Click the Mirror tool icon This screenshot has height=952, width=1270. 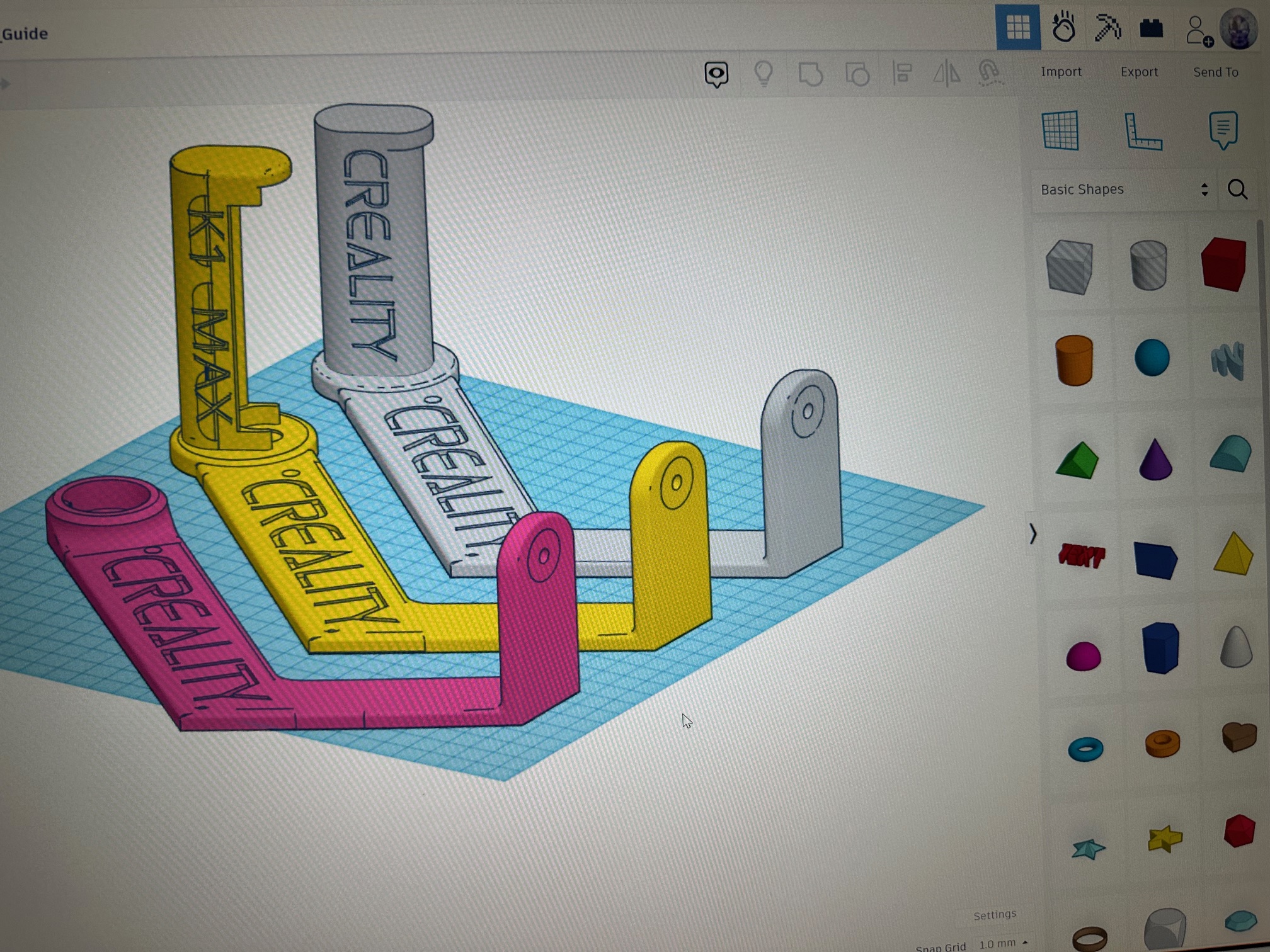pos(946,73)
